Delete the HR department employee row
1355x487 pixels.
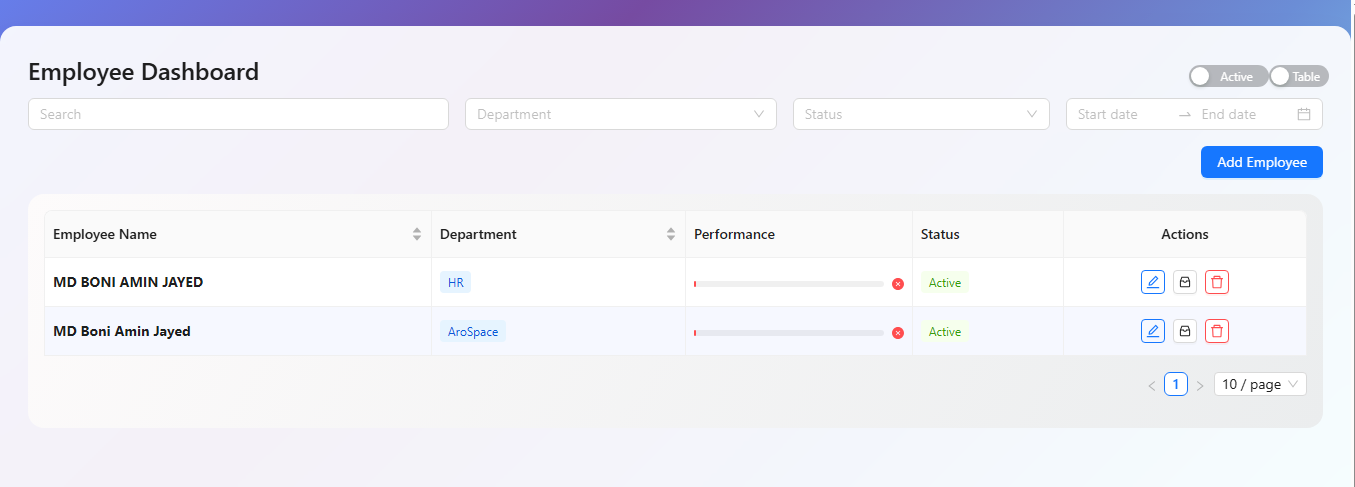pyautogui.click(x=1216, y=282)
